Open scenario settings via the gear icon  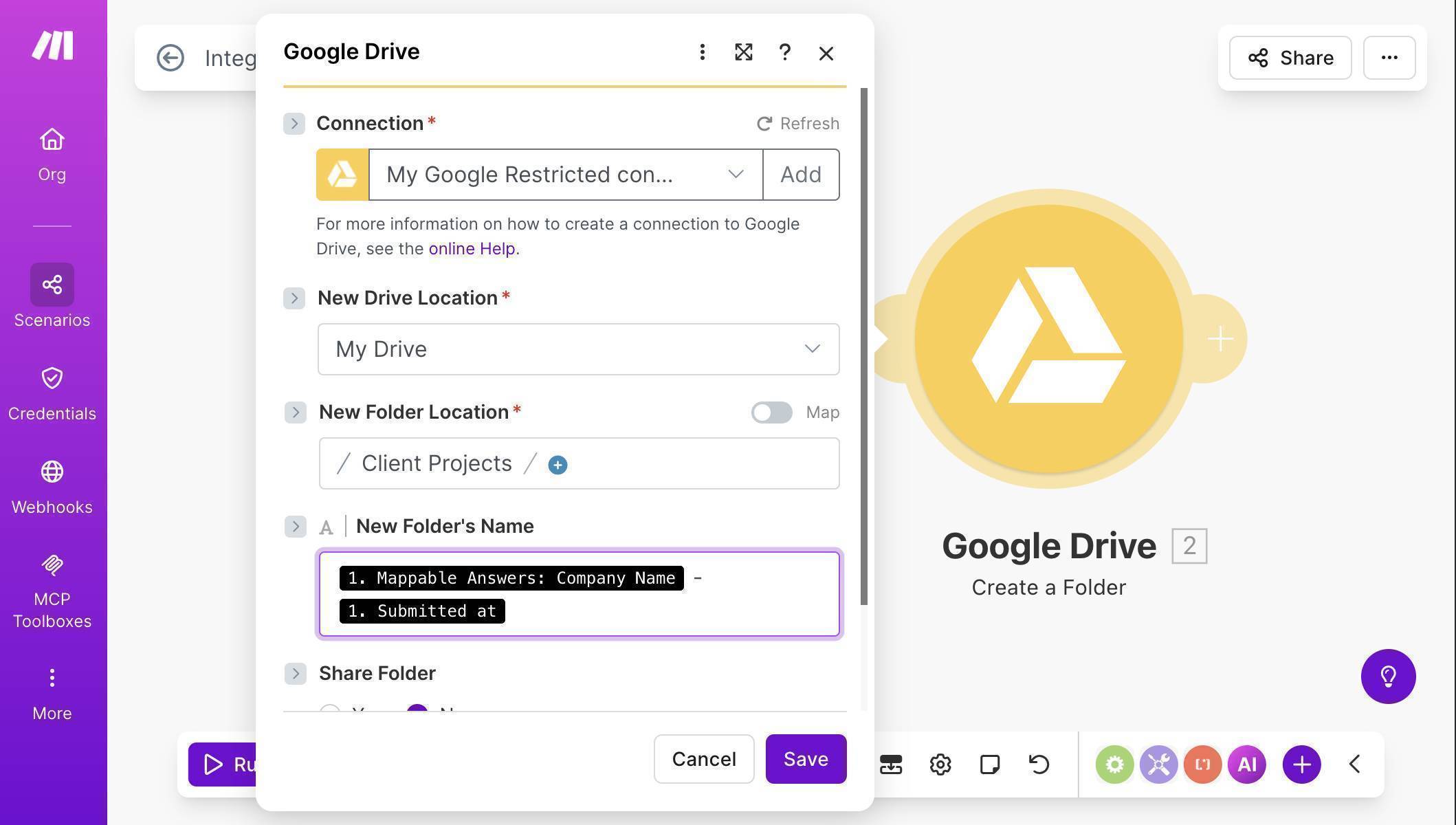(940, 764)
